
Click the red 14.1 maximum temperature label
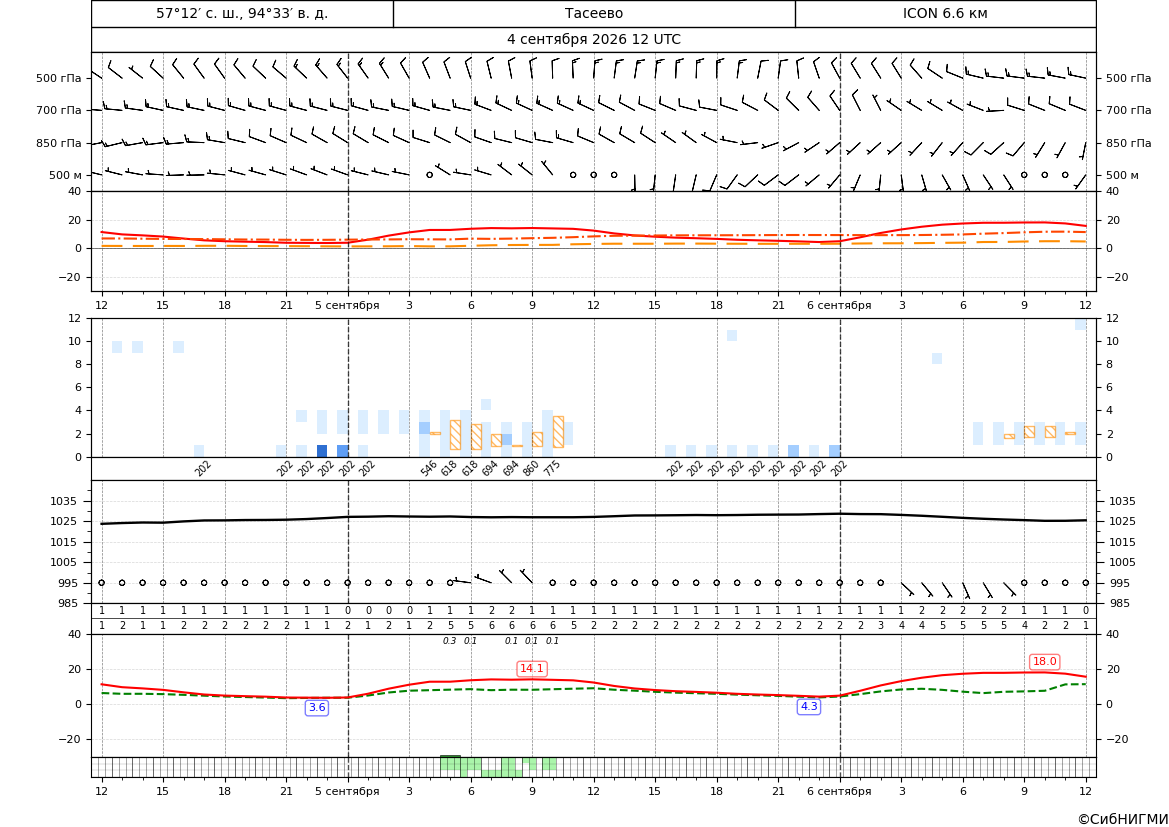point(532,668)
